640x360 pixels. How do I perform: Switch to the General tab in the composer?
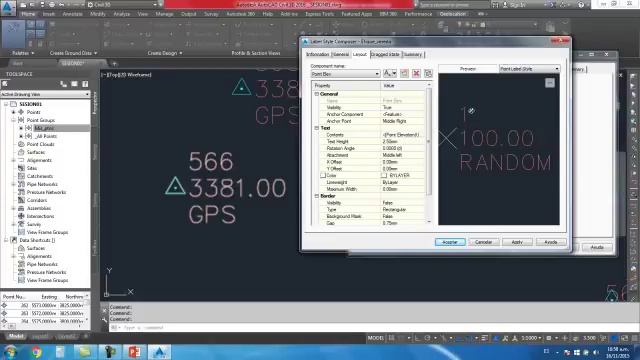340,54
